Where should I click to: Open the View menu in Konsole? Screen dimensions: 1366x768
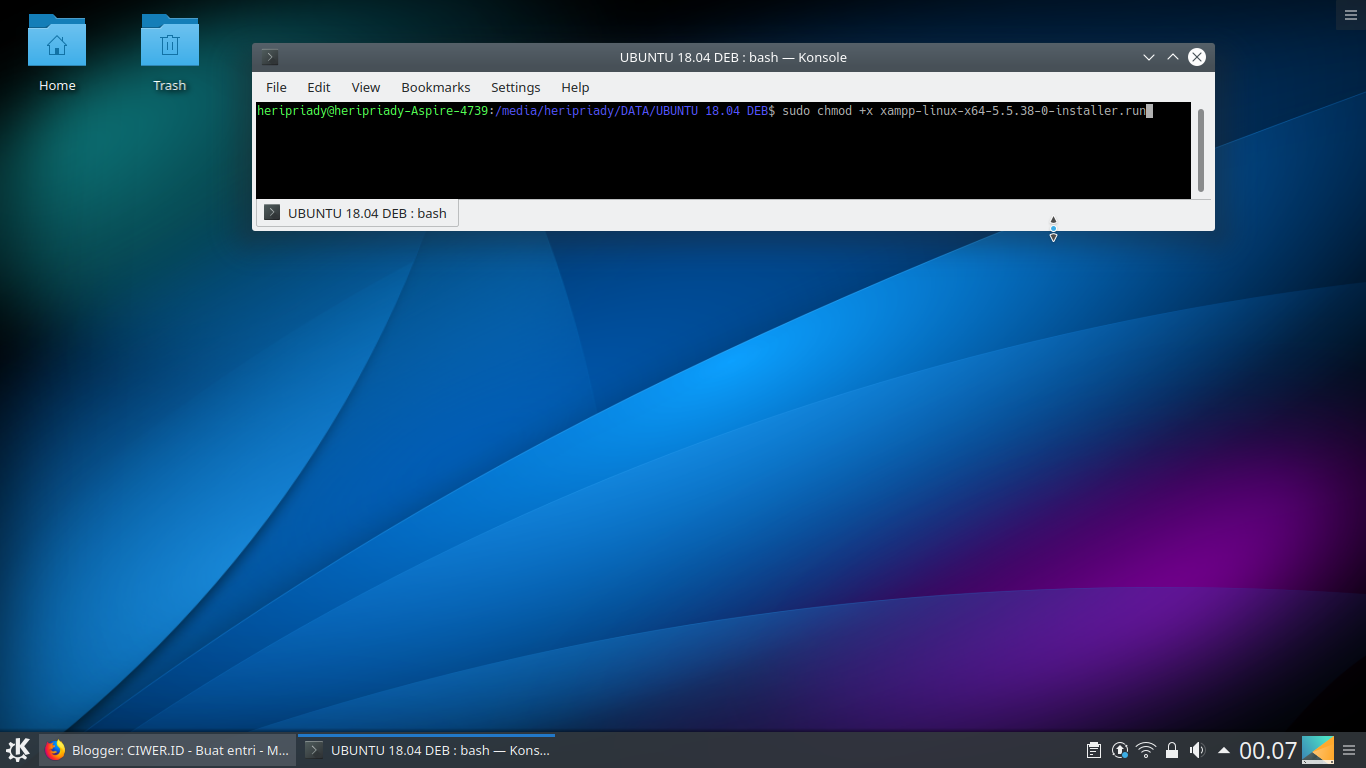click(x=366, y=87)
